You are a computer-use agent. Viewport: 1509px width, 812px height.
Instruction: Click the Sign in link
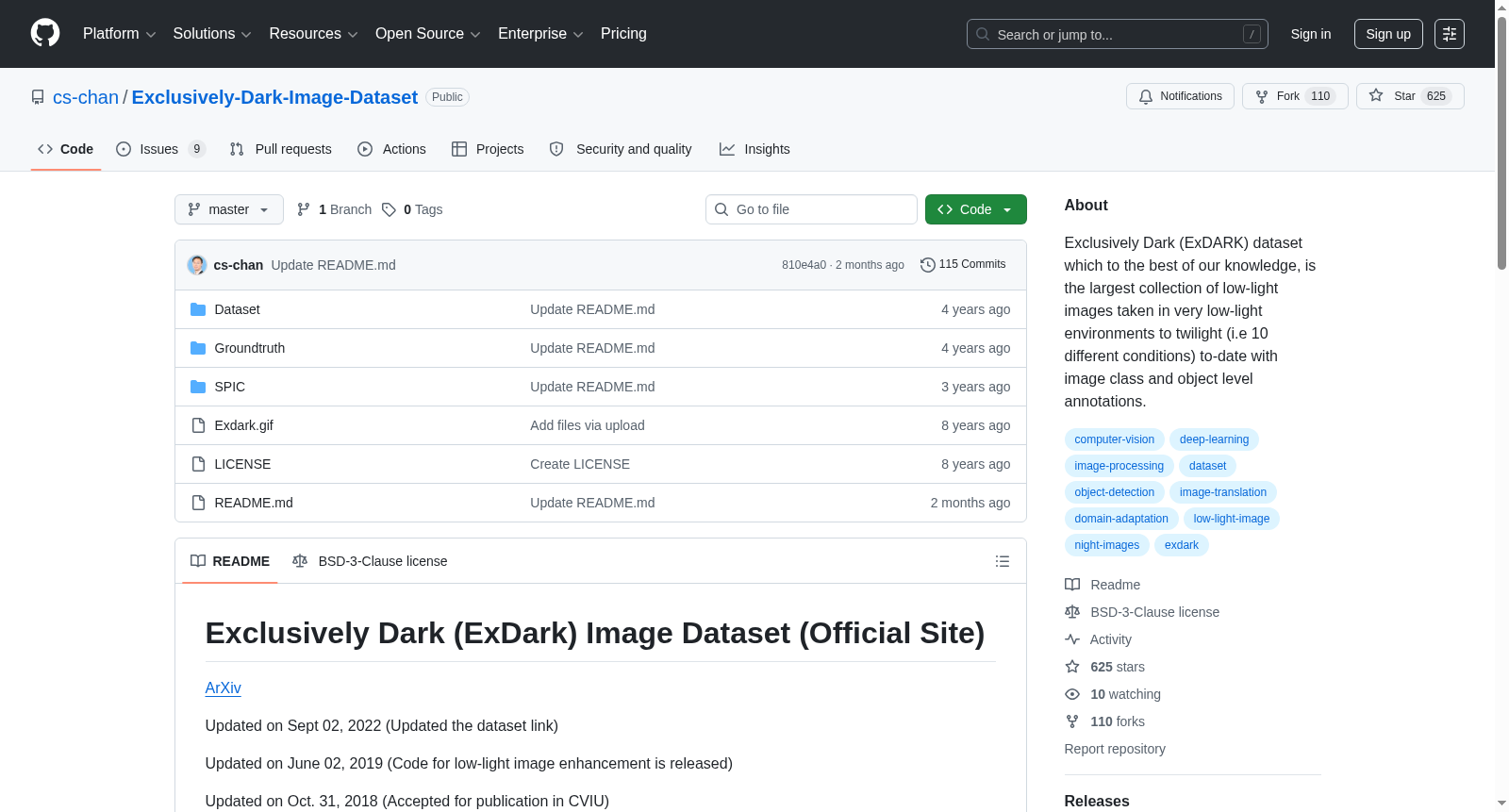1311,34
